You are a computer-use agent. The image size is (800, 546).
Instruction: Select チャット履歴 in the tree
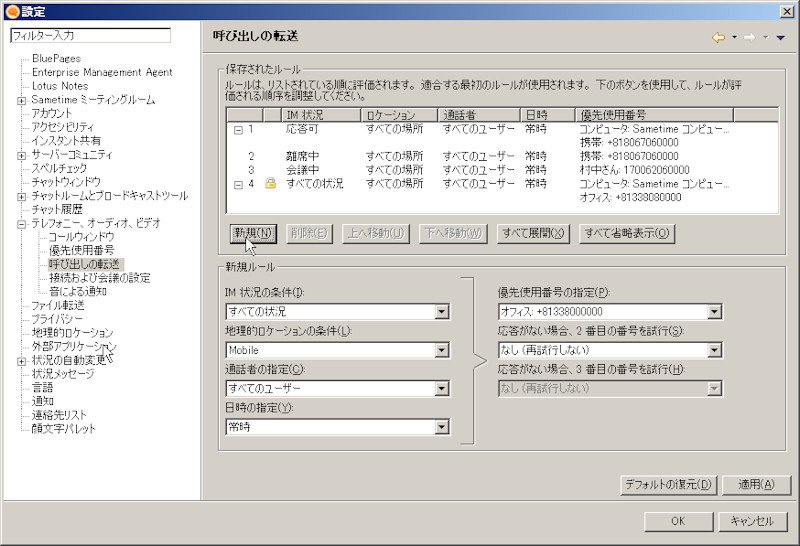(57, 210)
